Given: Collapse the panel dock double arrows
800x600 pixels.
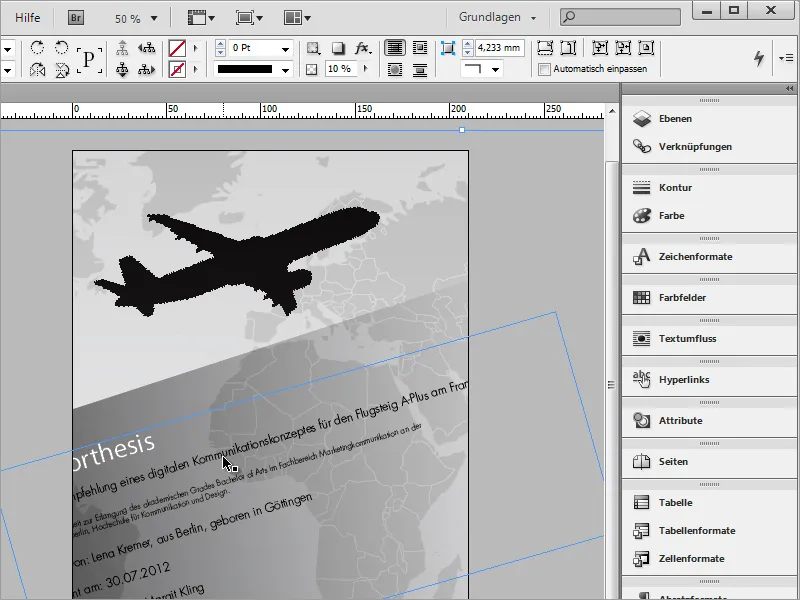Looking at the screenshot, I should coord(789,88).
